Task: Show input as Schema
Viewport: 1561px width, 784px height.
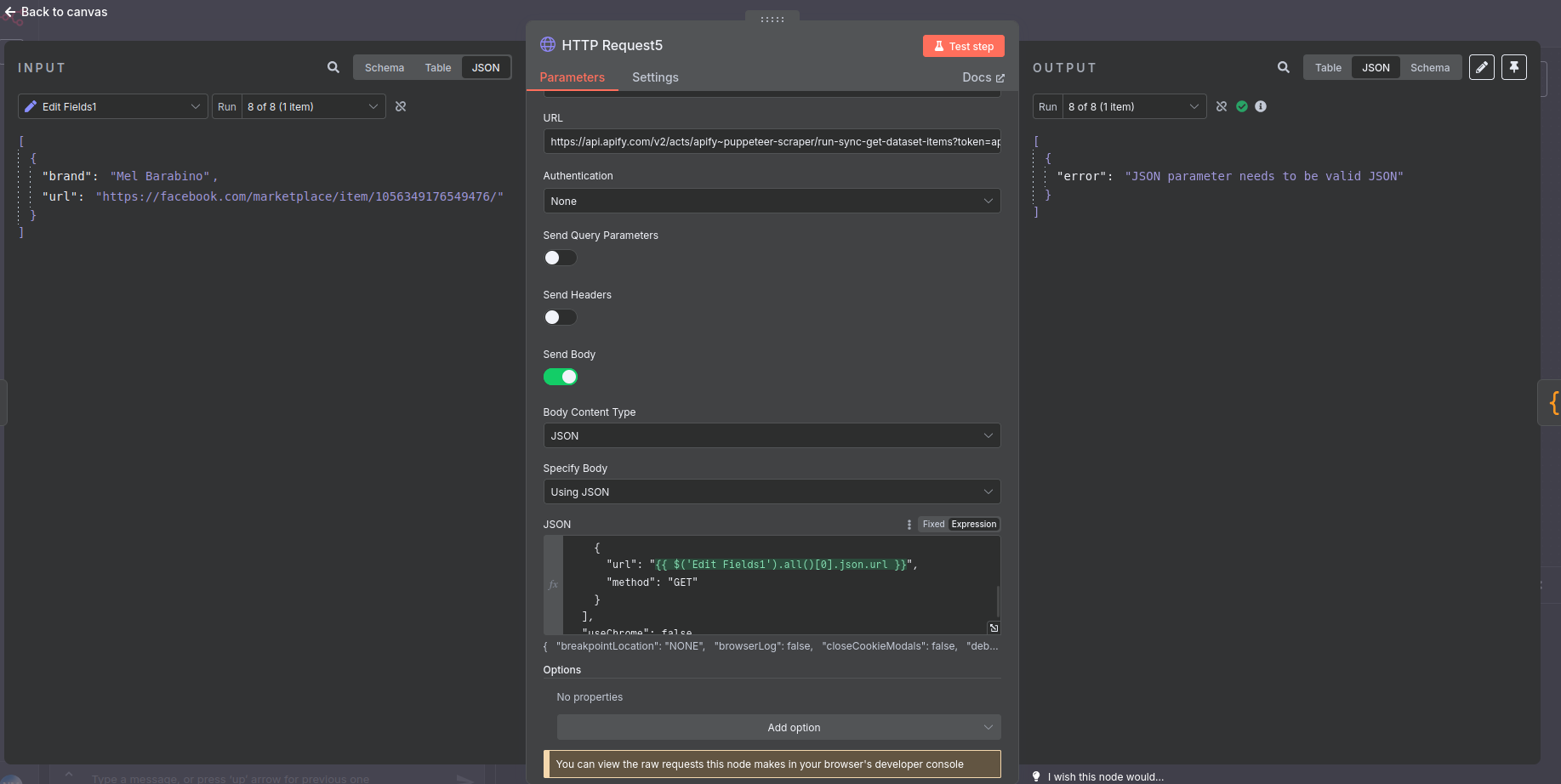Action: [385, 67]
